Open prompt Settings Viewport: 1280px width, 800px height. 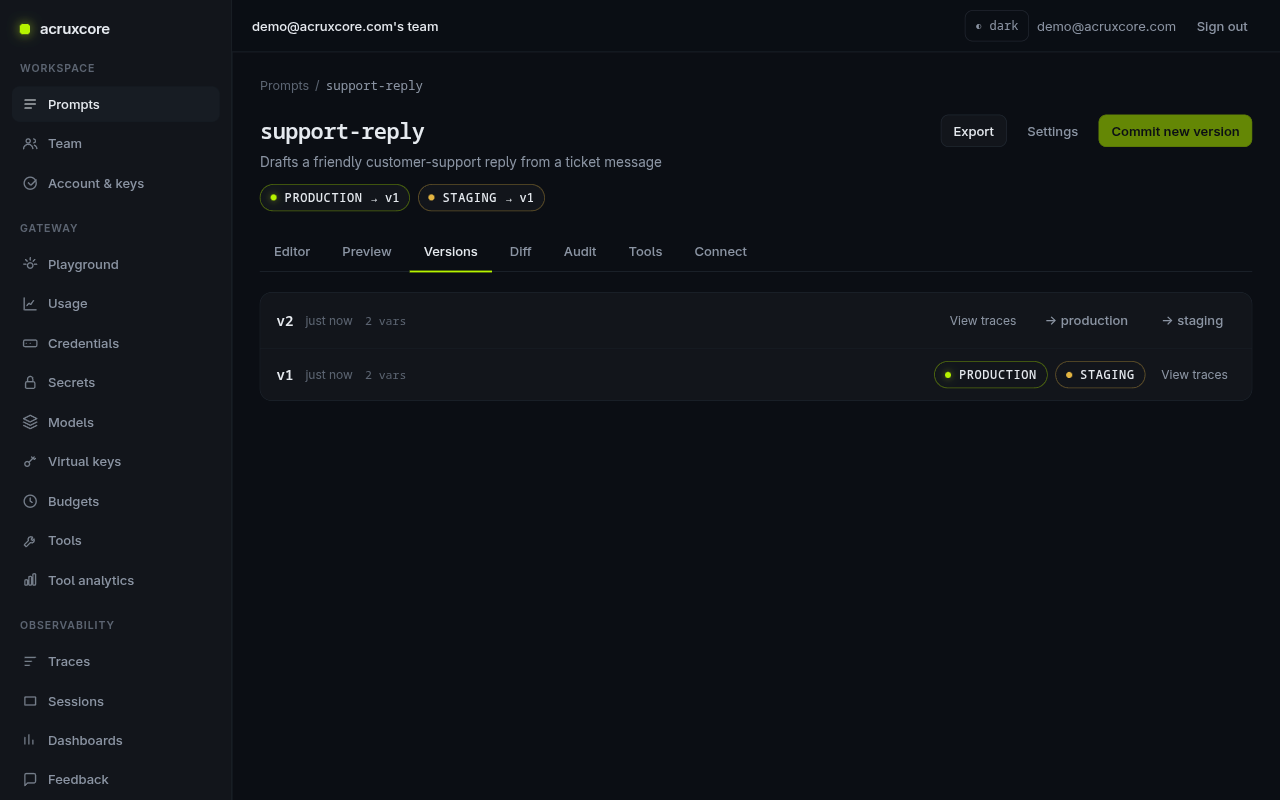point(1053,131)
